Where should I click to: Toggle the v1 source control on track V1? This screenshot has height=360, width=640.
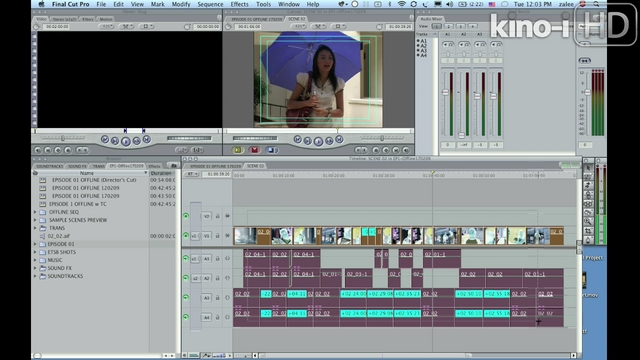point(195,236)
